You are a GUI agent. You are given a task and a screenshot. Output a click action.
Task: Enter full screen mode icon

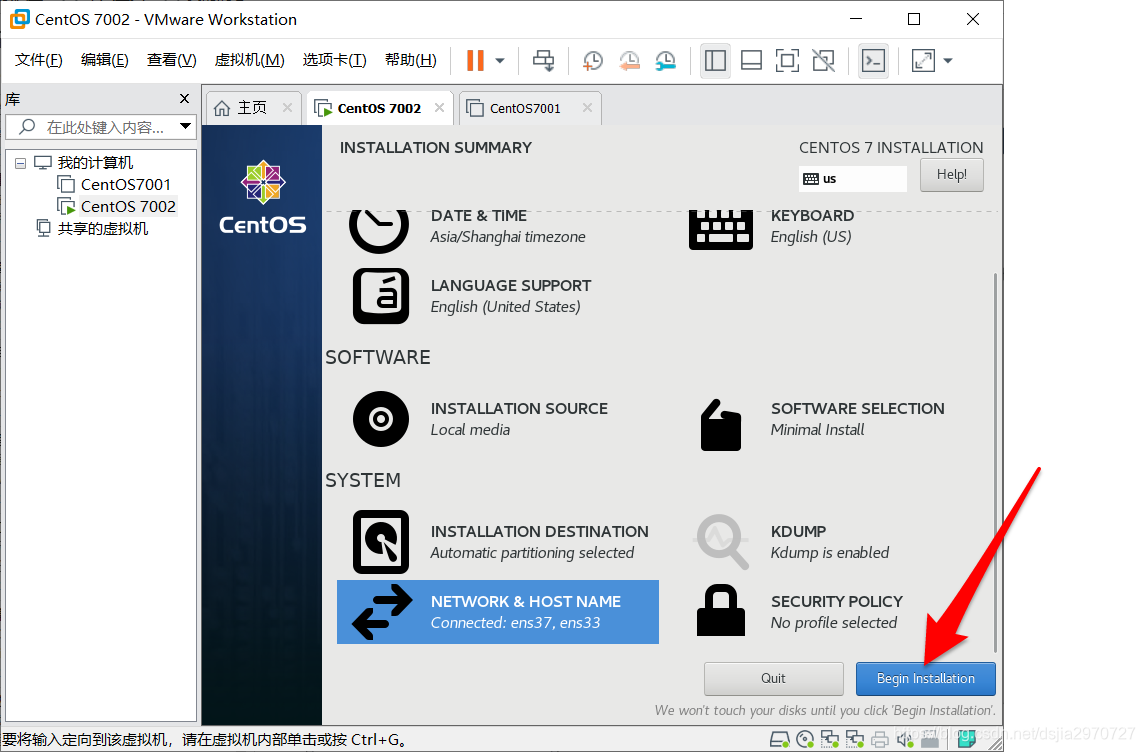pos(787,61)
